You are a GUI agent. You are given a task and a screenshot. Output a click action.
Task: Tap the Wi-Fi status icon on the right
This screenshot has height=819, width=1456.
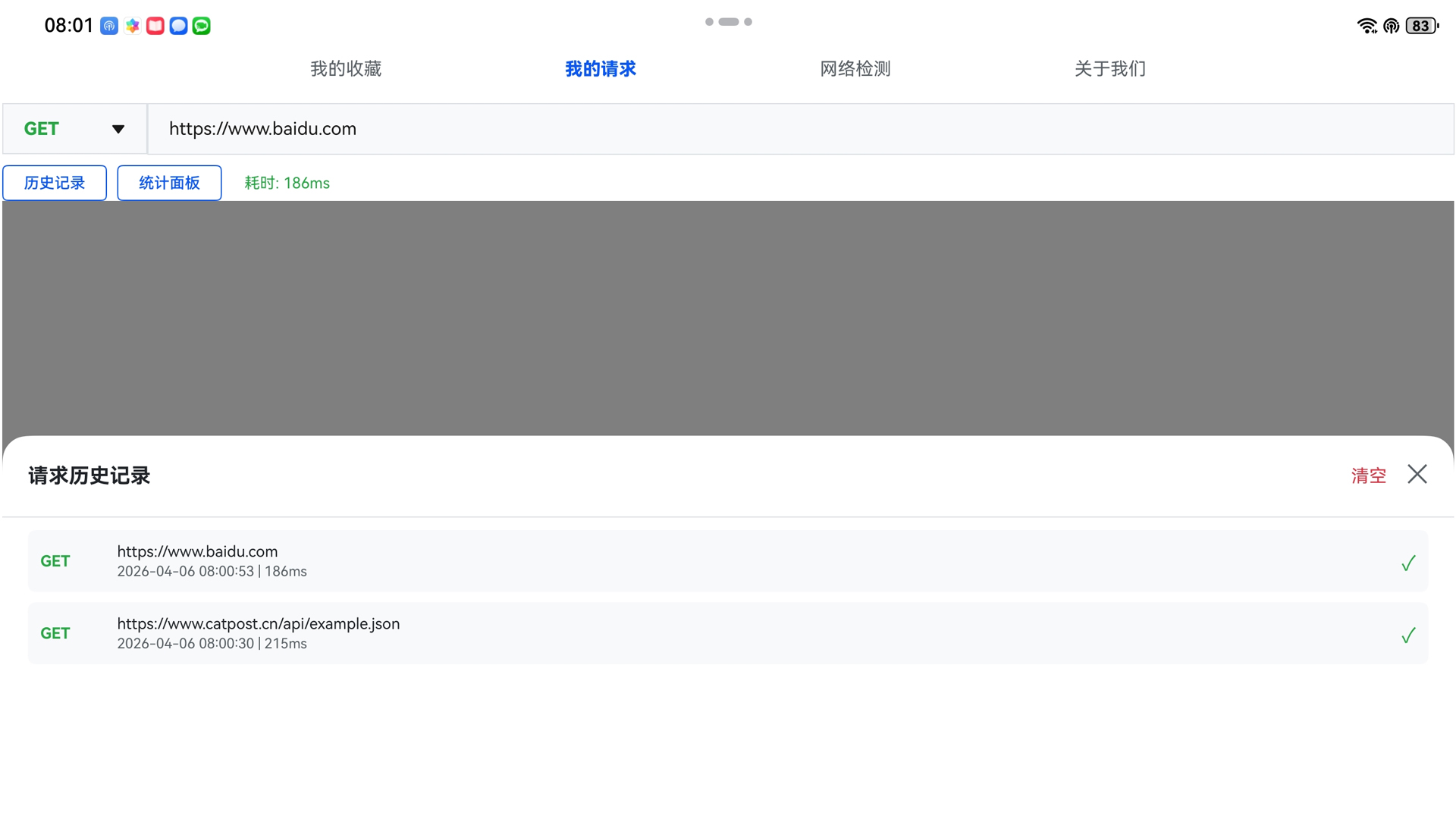[x=1367, y=25]
